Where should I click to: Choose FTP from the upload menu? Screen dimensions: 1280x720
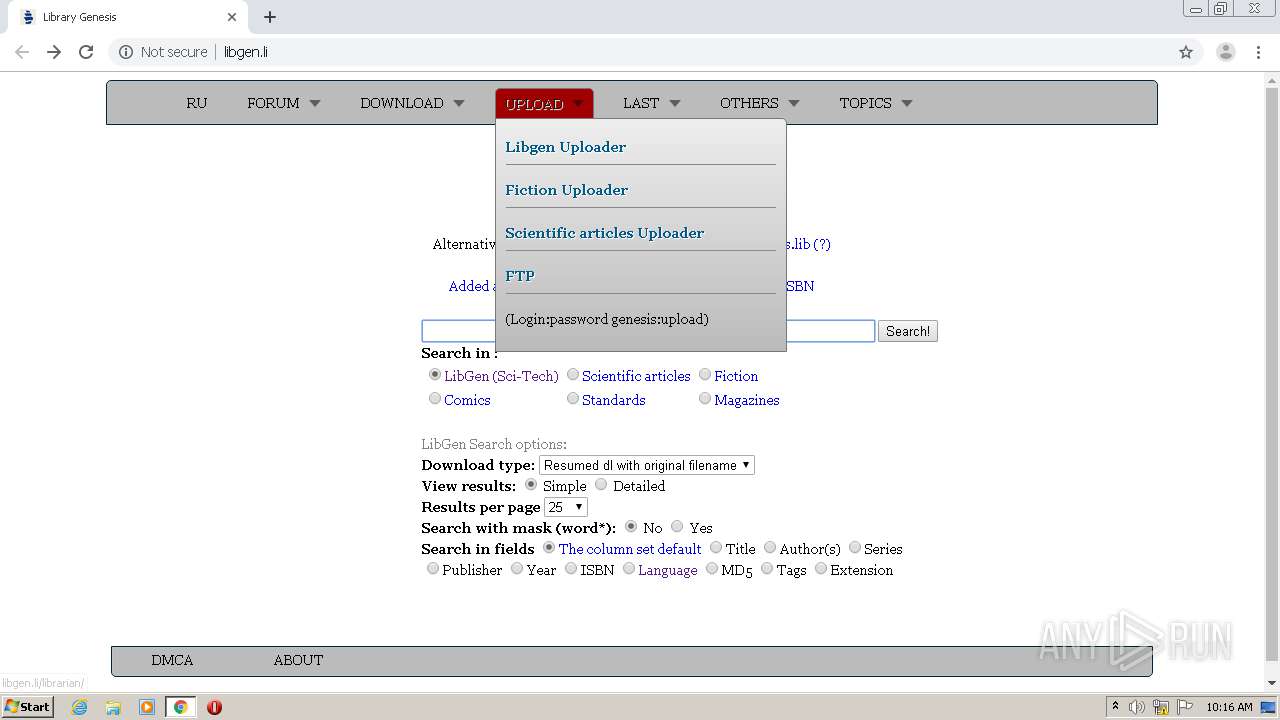tap(520, 276)
